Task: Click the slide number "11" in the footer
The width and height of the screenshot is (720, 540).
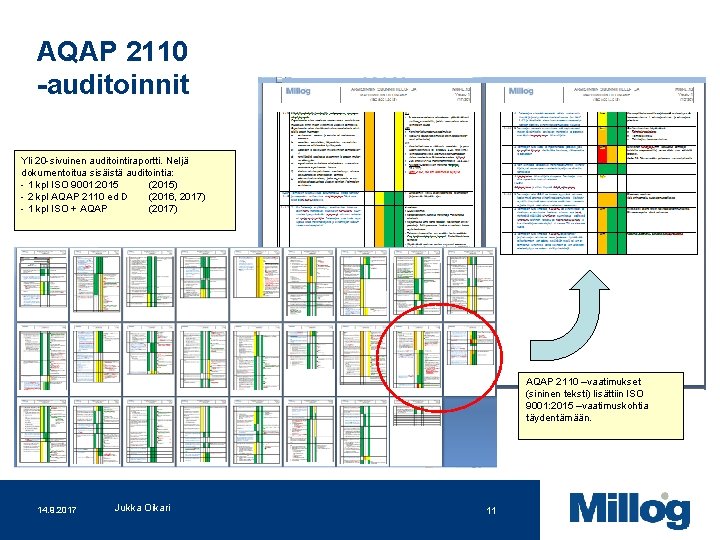Action: pos(491,511)
